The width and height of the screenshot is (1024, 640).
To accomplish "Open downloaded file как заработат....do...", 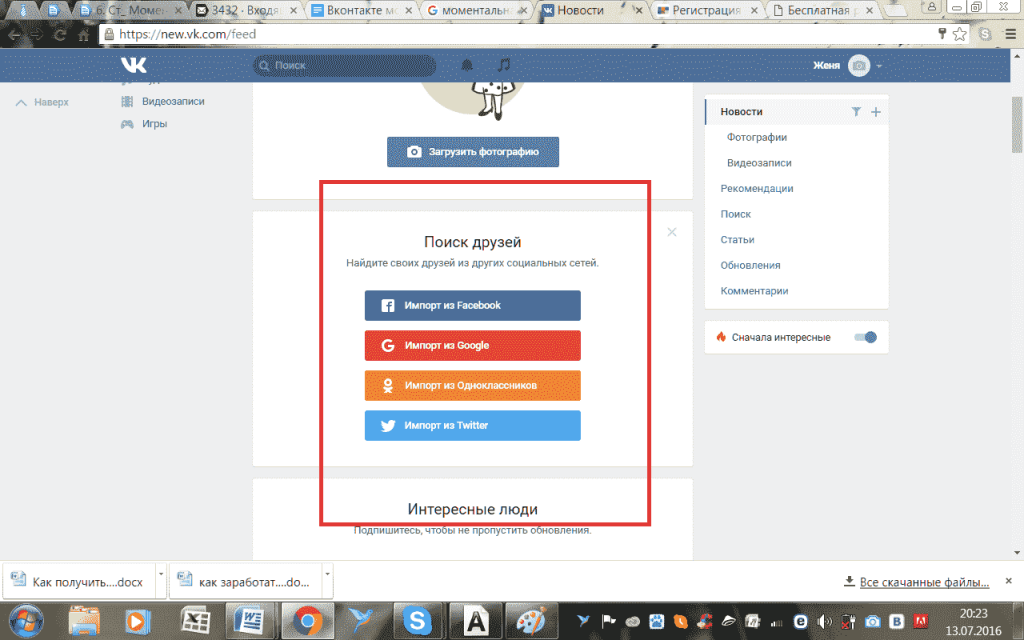I will [x=246, y=581].
